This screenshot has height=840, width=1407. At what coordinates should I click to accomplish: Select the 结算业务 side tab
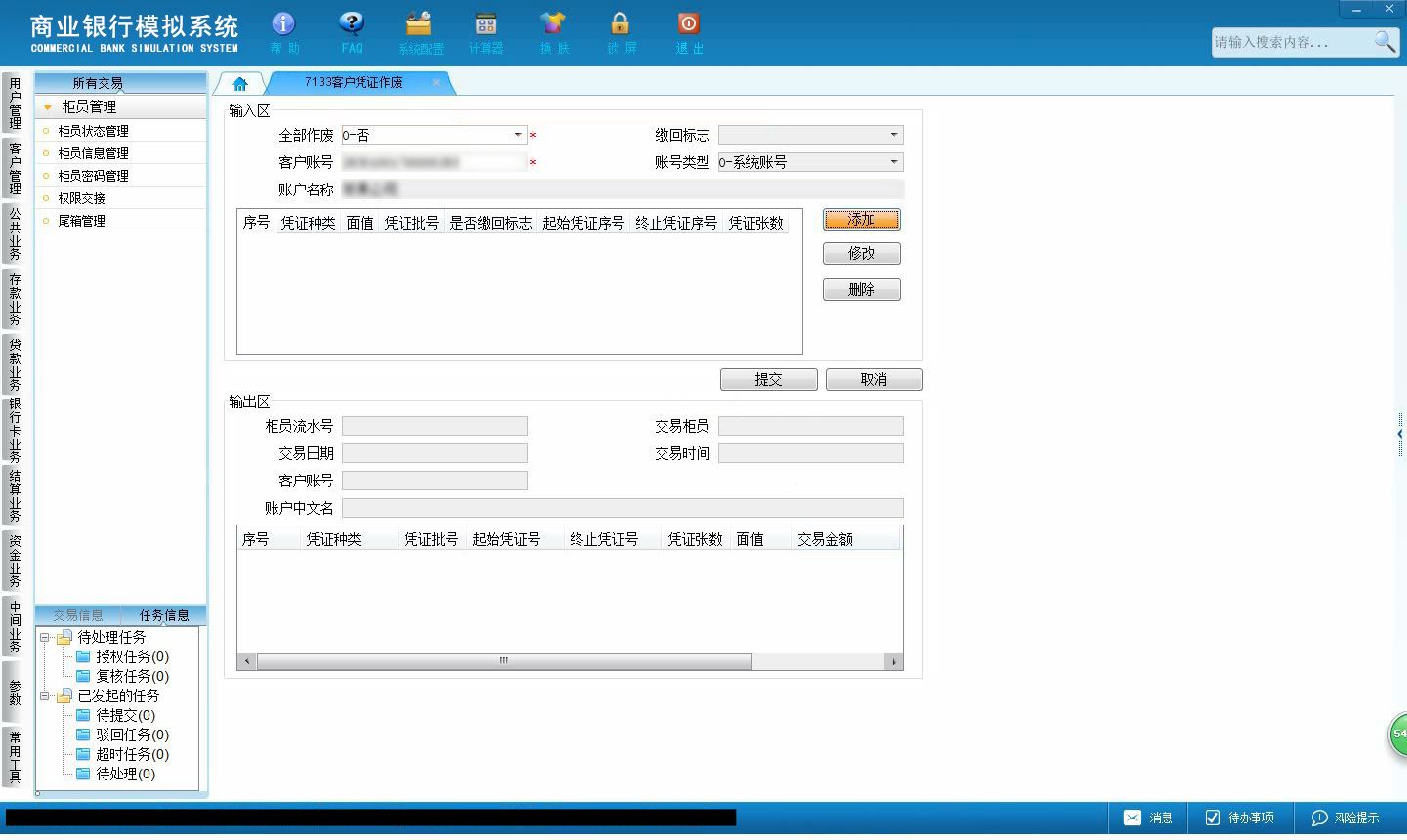15,496
